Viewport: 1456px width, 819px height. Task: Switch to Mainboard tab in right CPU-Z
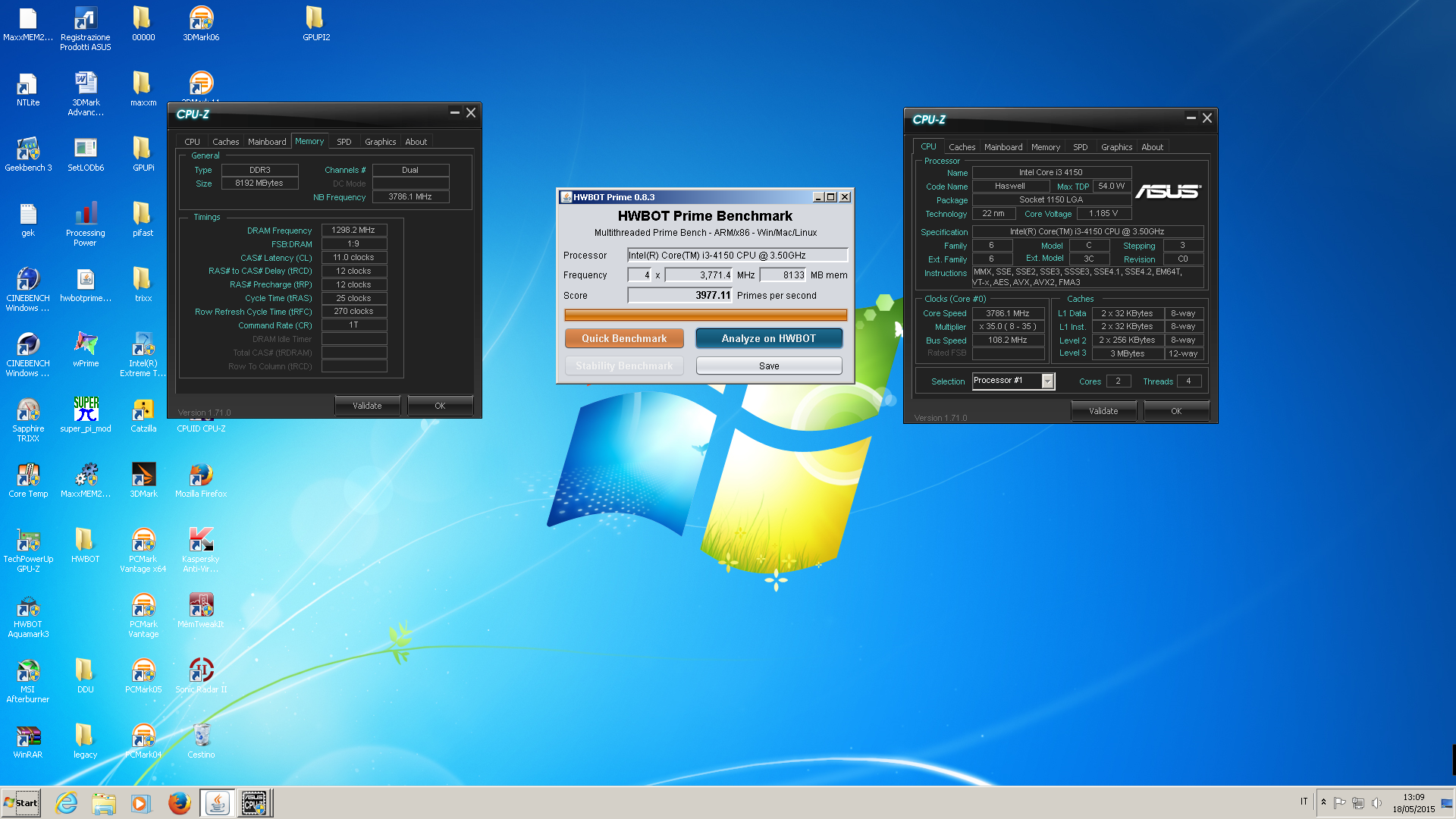[1003, 147]
